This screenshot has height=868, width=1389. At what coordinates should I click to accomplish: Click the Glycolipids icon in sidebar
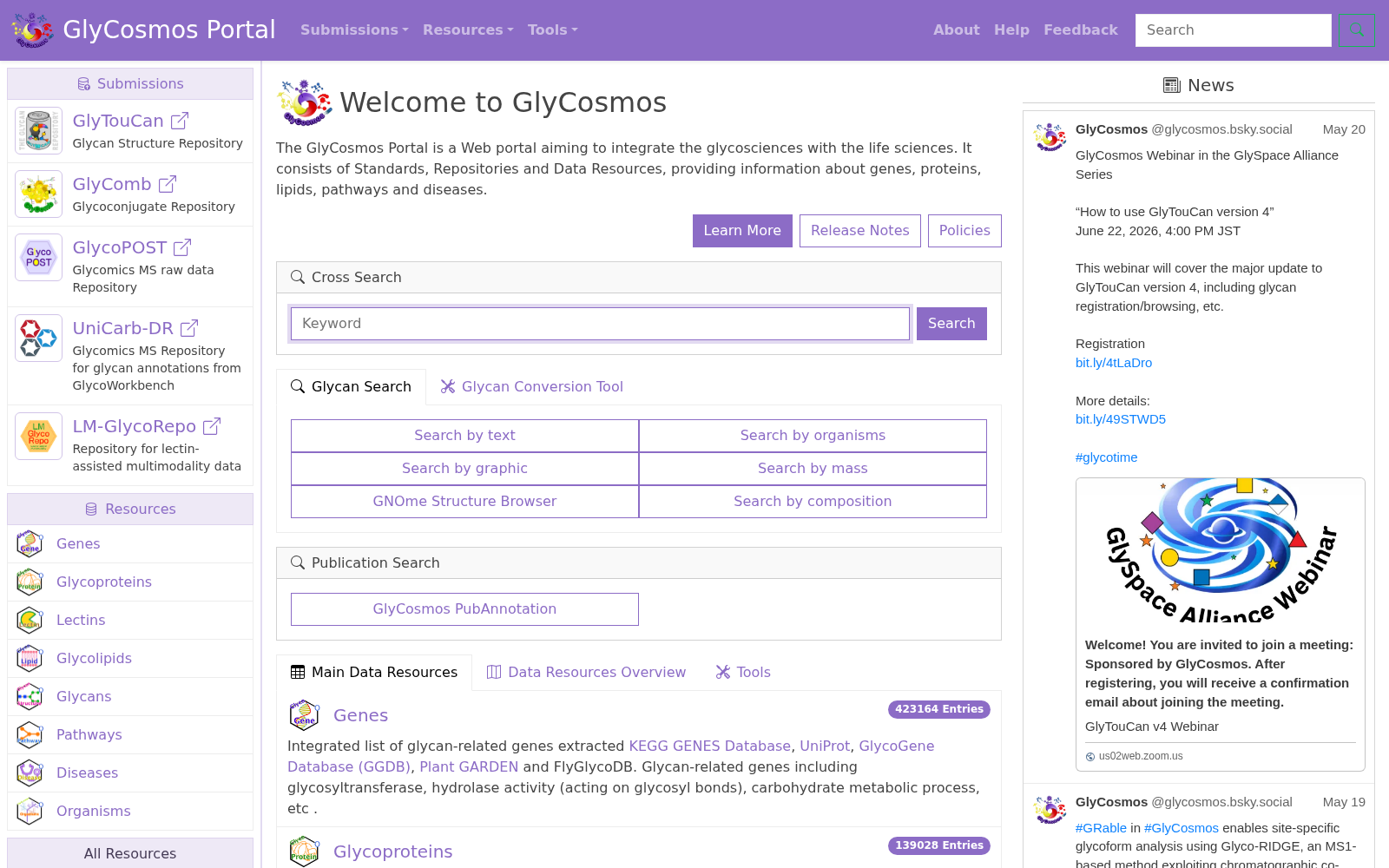click(30, 658)
